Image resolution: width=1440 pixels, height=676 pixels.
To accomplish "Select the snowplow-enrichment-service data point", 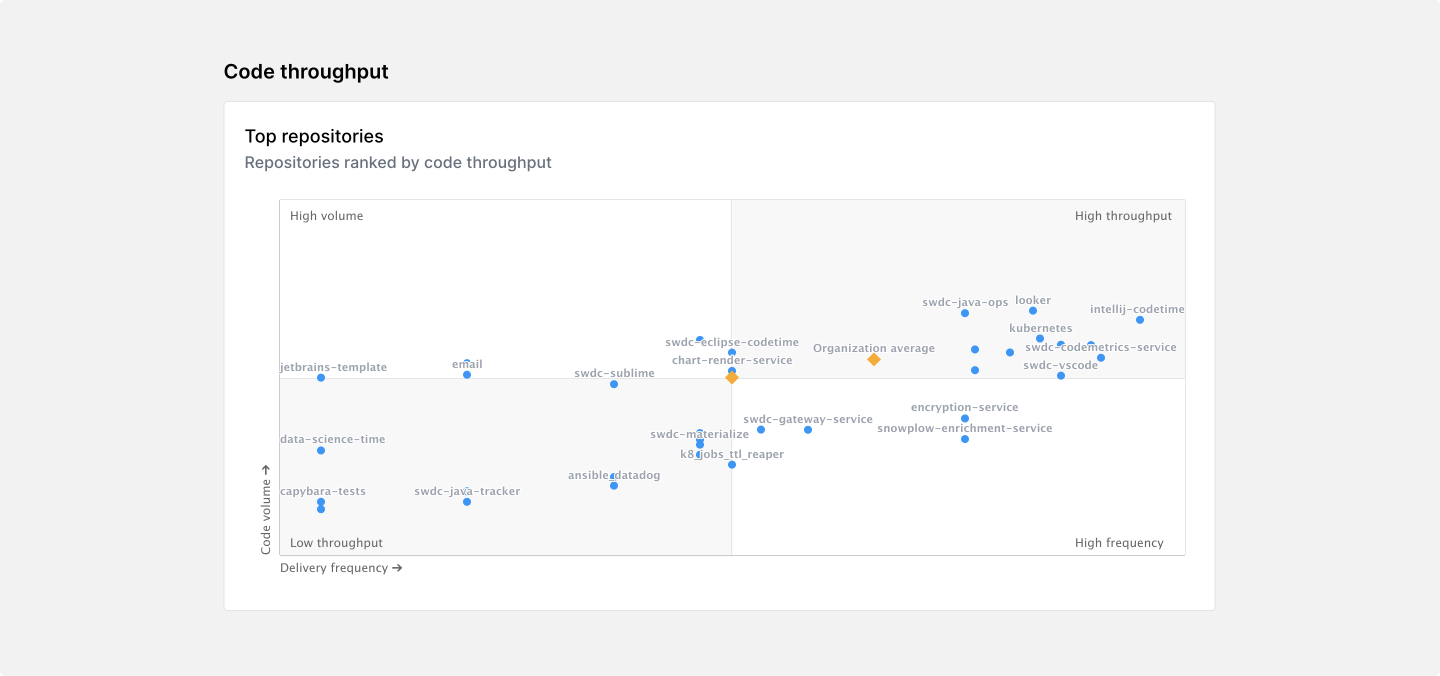I will click(x=965, y=439).
